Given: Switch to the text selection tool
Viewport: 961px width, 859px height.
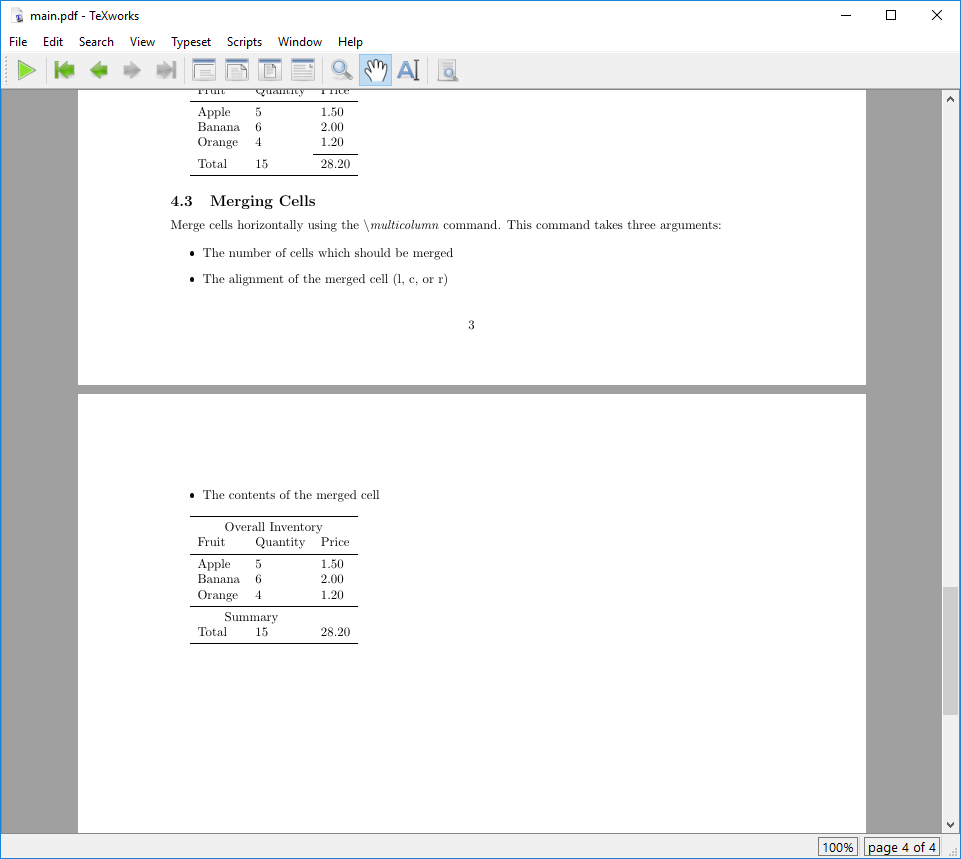Looking at the screenshot, I should (x=409, y=70).
